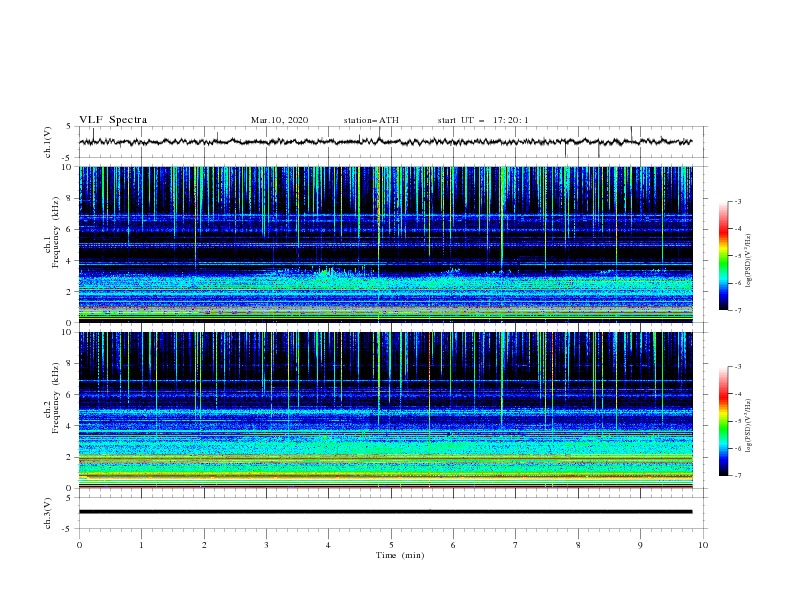
Task: Click the -5 label on ch.1 color scale
Action: (x=738, y=256)
